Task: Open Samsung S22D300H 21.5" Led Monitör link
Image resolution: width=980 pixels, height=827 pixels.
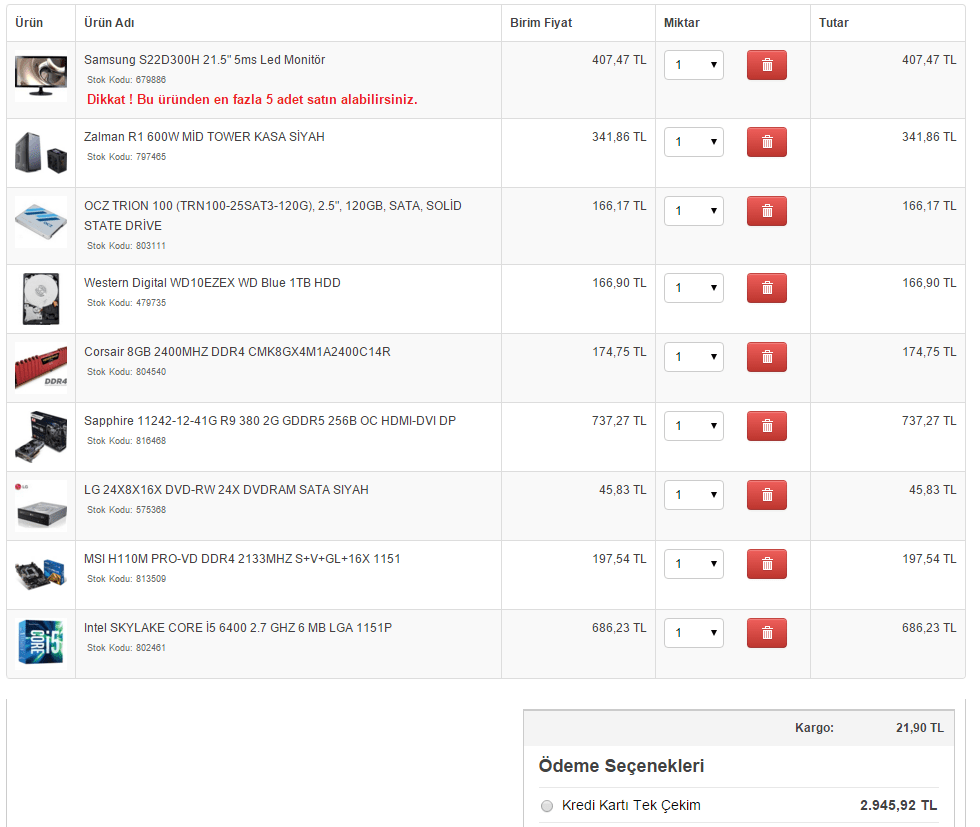Action: (x=204, y=60)
